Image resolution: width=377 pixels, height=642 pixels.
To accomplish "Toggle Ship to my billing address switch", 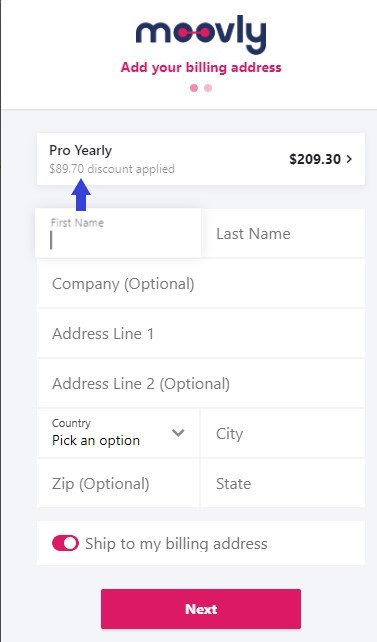I will (x=65, y=543).
